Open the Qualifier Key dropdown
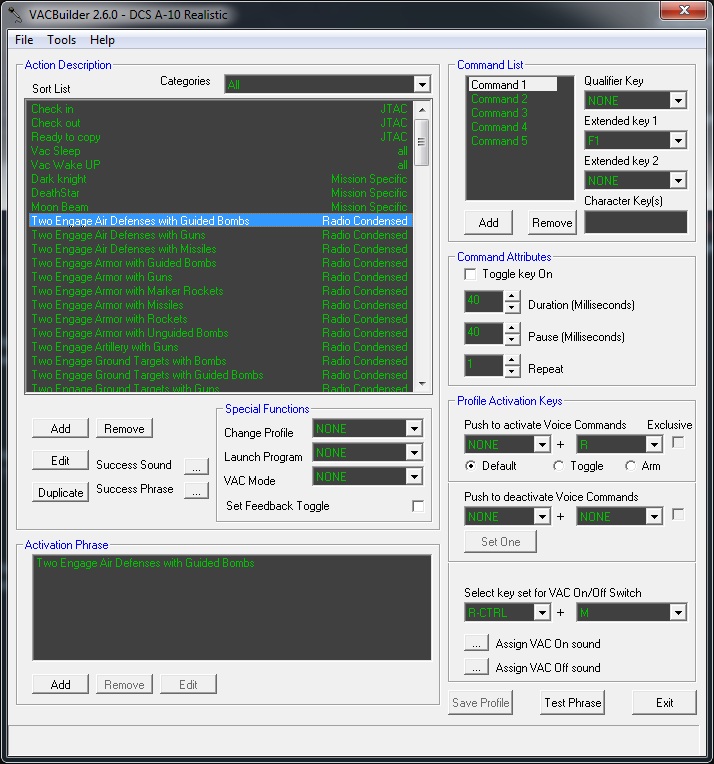This screenshot has width=714, height=764. click(x=678, y=100)
